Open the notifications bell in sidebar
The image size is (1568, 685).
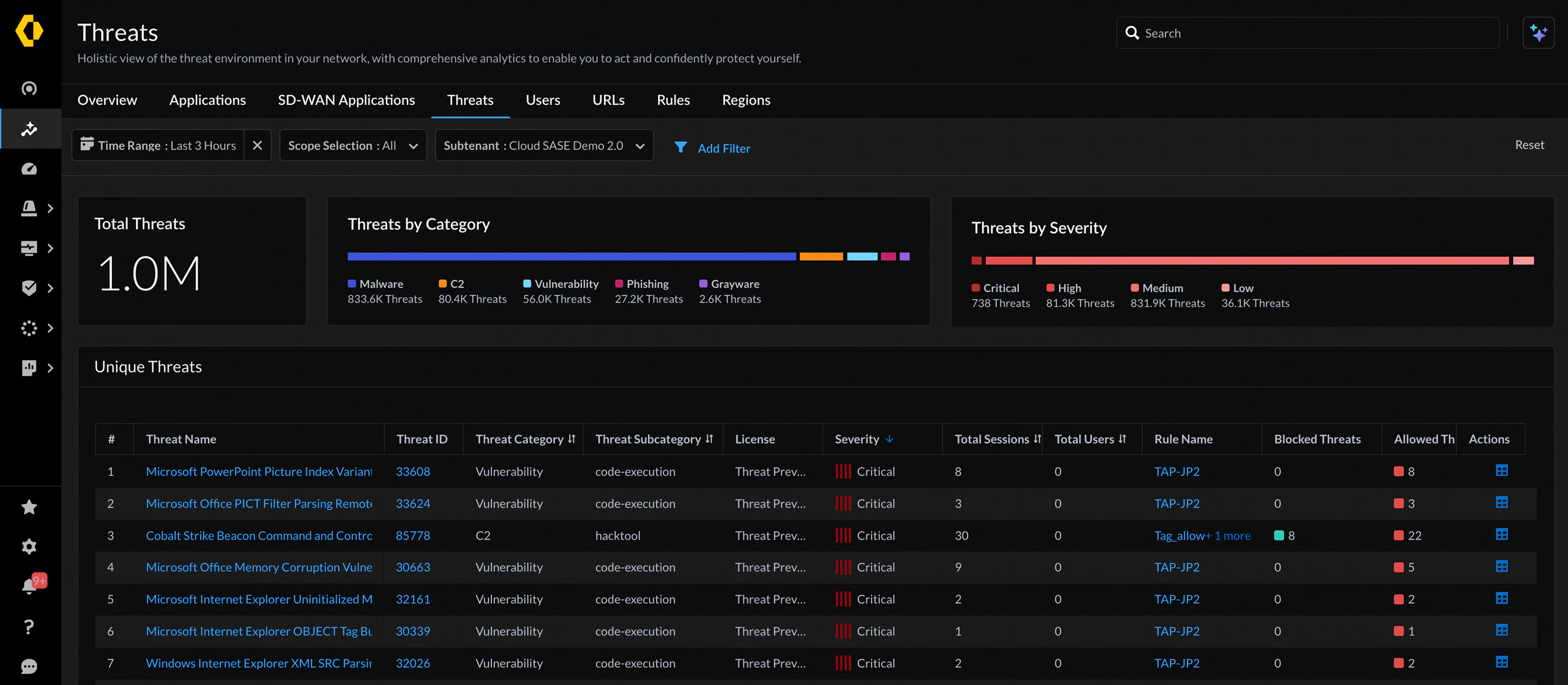[x=29, y=586]
